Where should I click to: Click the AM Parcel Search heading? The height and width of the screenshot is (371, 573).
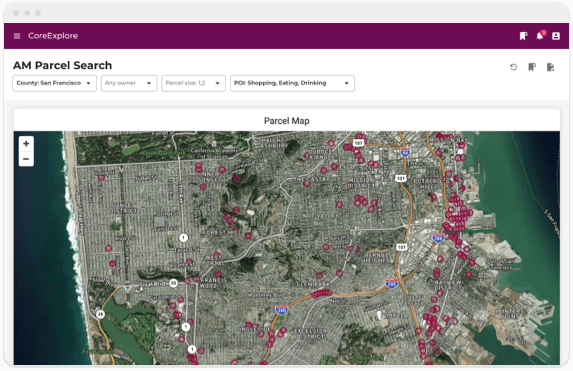click(62, 65)
